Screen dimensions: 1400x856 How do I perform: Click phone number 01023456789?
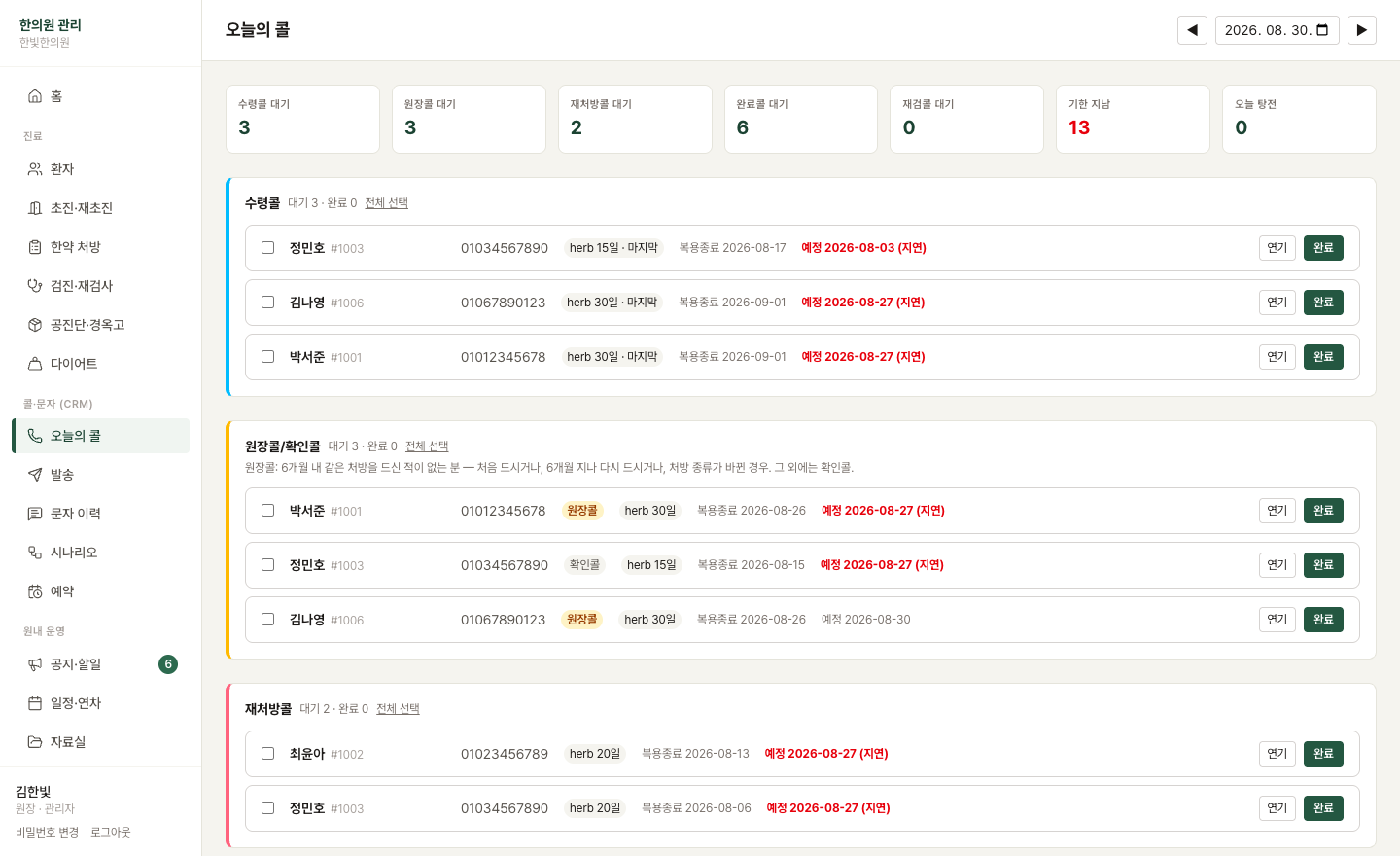pyautogui.click(x=505, y=754)
